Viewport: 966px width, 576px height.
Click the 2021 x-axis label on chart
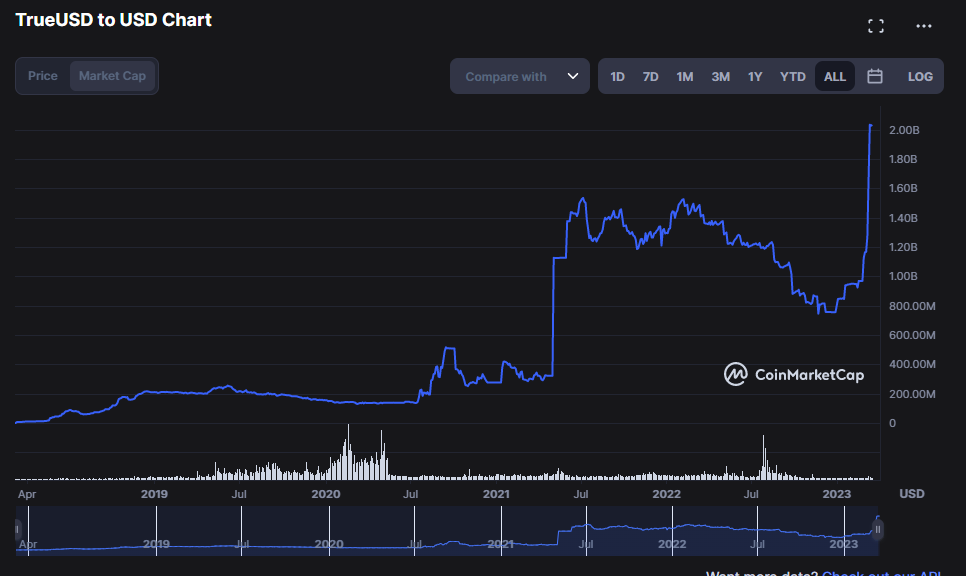(x=496, y=494)
